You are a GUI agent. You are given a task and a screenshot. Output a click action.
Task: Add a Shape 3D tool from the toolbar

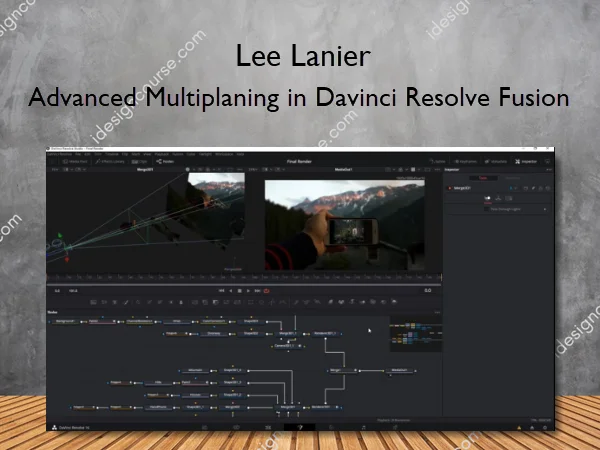[341, 302]
